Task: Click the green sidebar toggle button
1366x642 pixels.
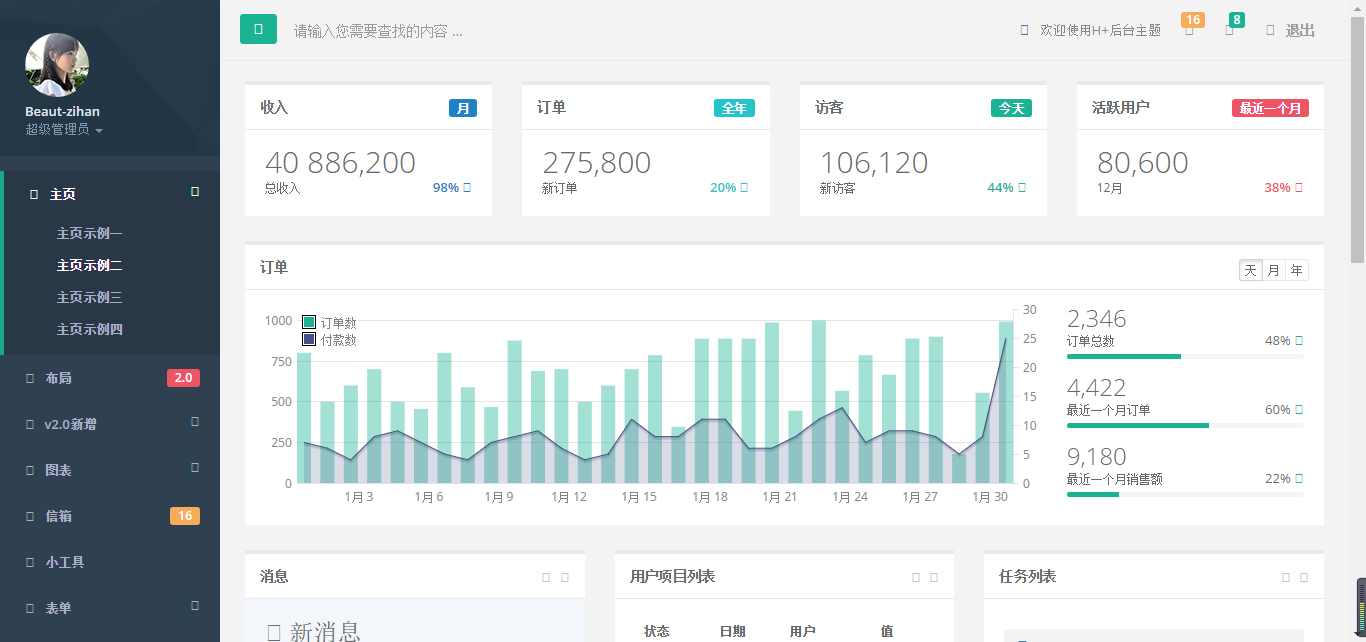Action: pyautogui.click(x=258, y=29)
